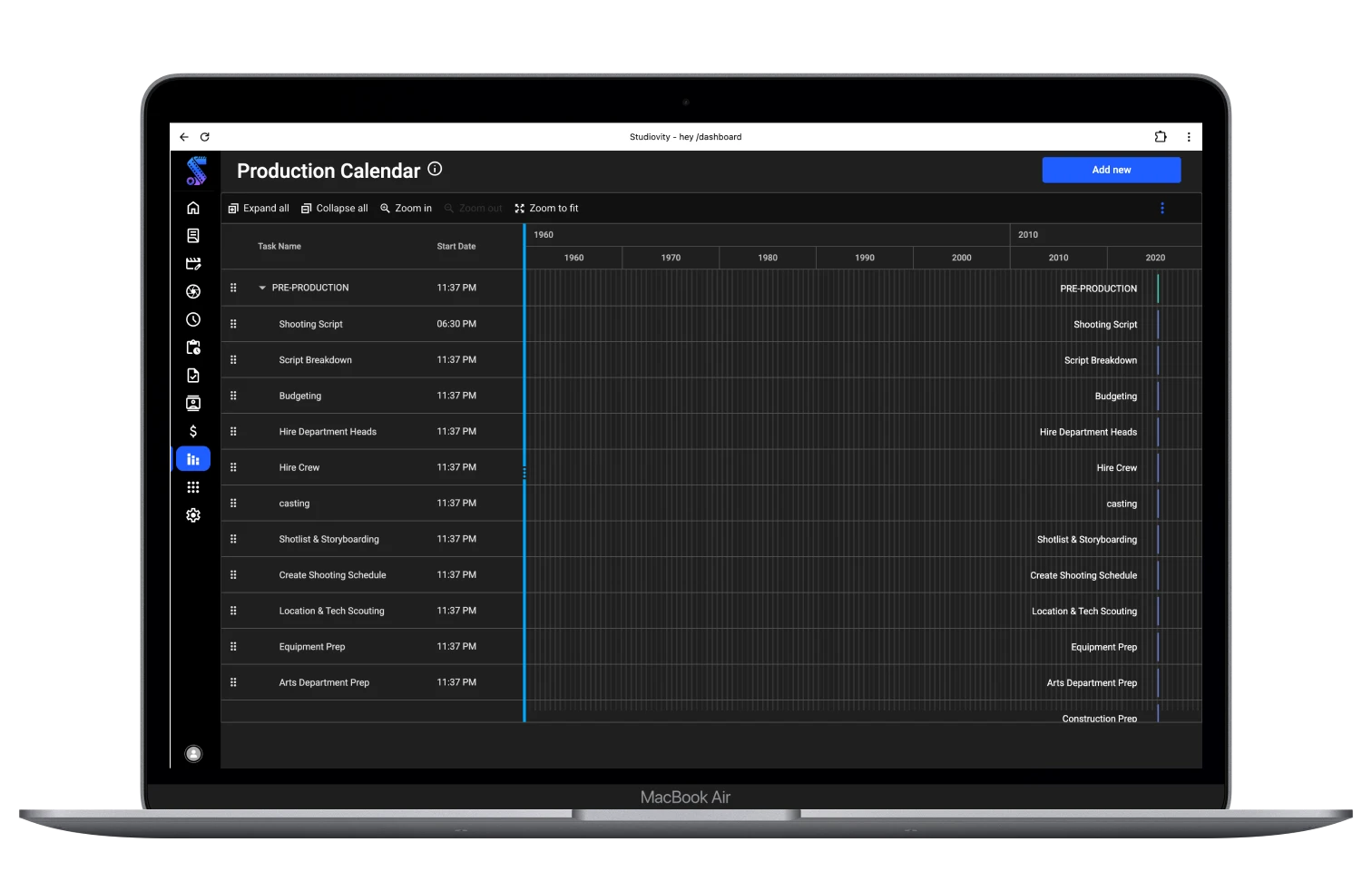Select the highlighted chart calendar sidebar icon
1372x891 pixels.
tap(193, 459)
